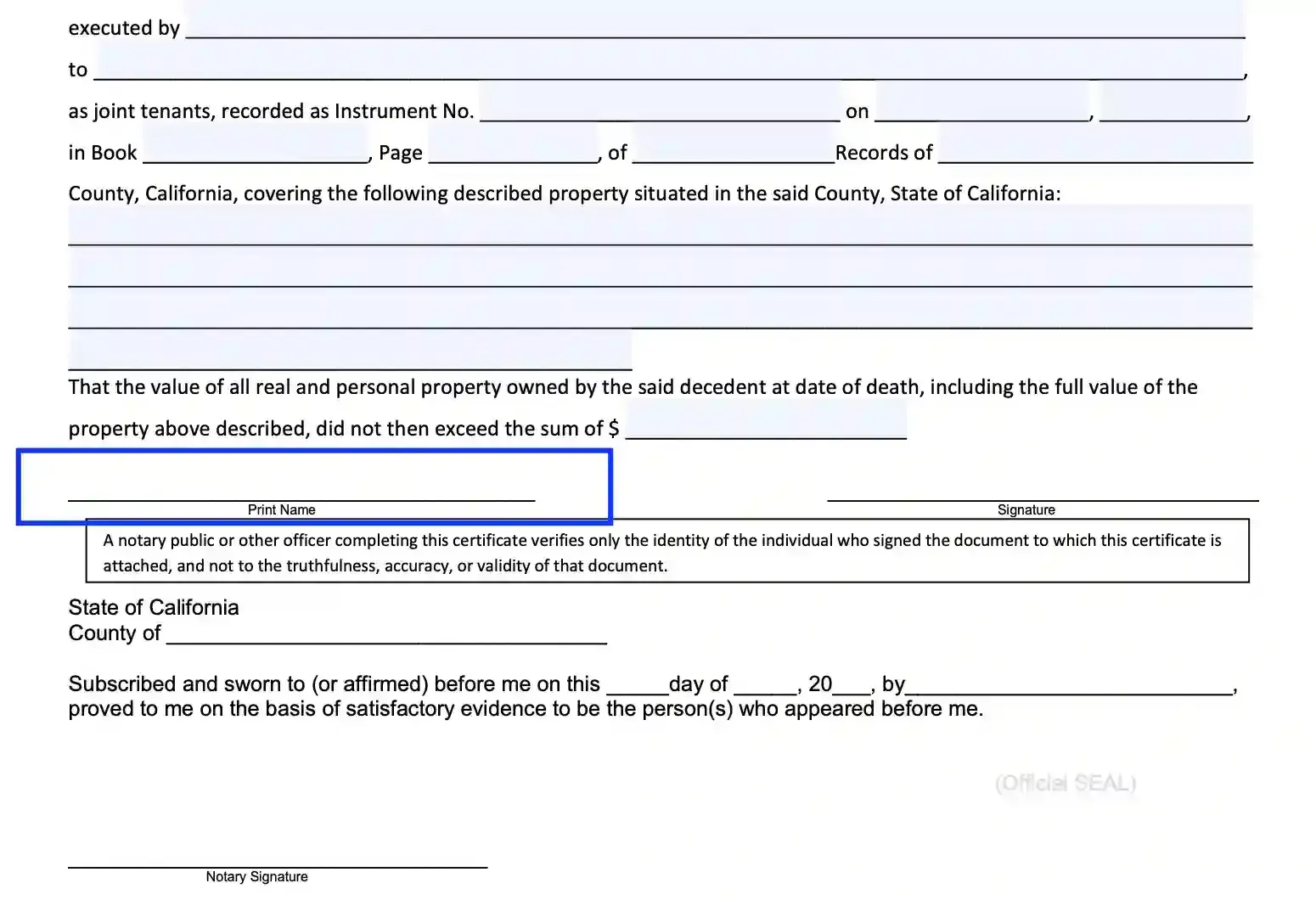This screenshot has height=900, width=1316.
Task: Click the date field after 'on'
Action: pos(982,103)
